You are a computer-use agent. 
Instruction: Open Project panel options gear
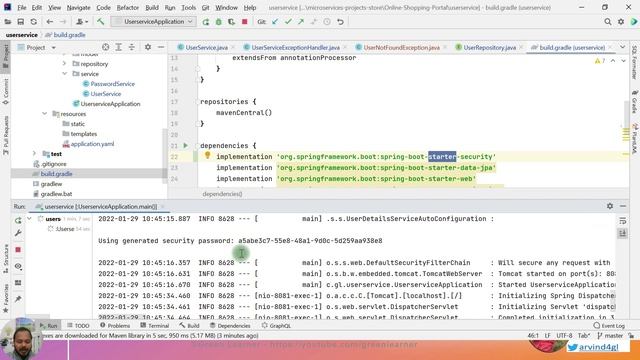click(x=148, y=47)
